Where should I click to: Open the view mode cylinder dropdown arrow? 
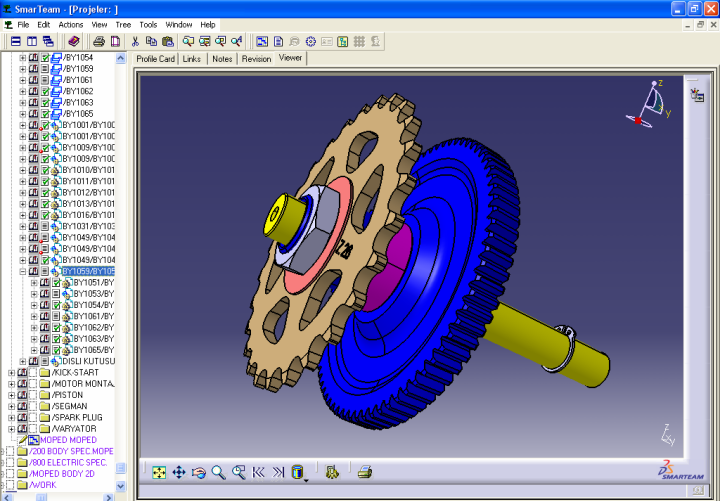[306, 480]
